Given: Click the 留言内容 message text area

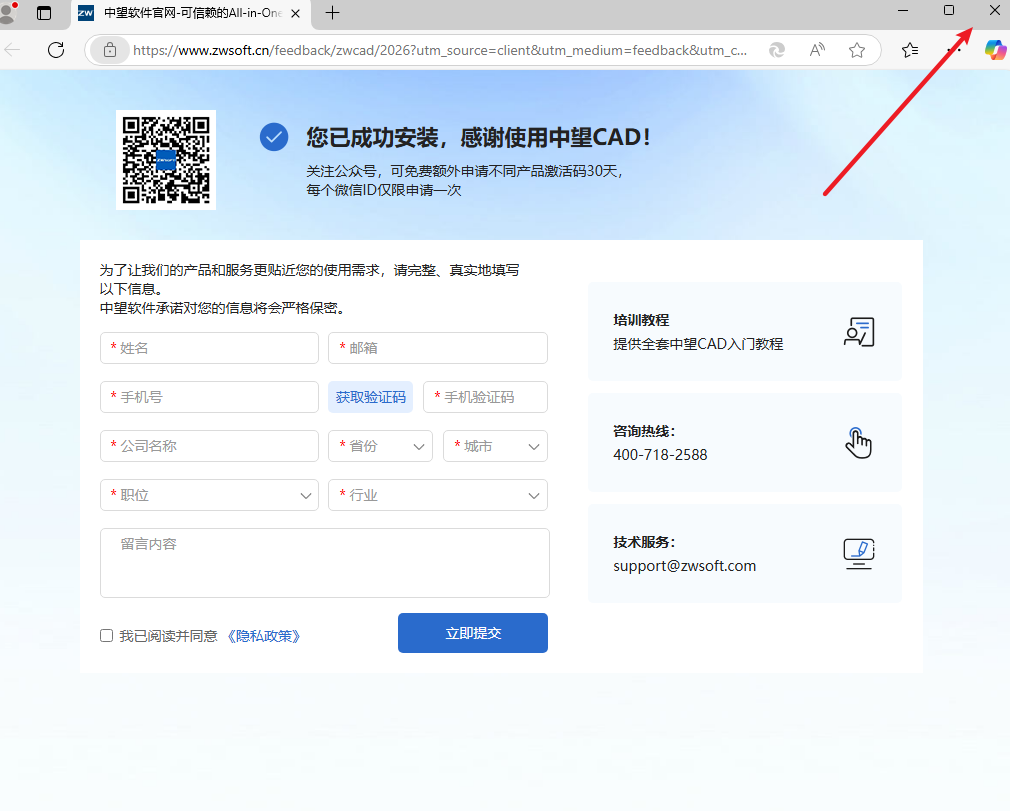Looking at the screenshot, I should (x=324, y=562).
